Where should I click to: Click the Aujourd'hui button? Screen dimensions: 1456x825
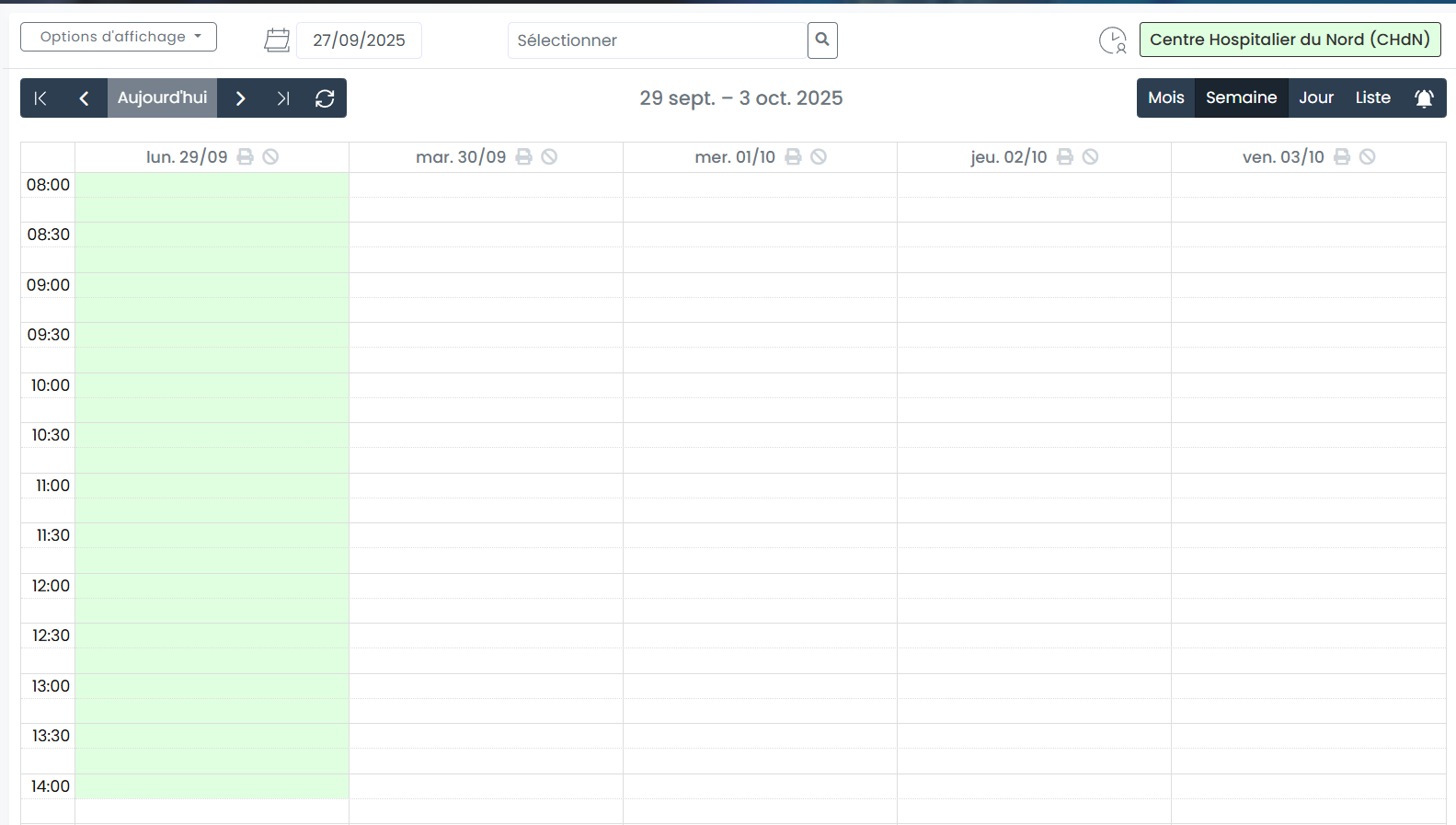click(x=162, y=97)
